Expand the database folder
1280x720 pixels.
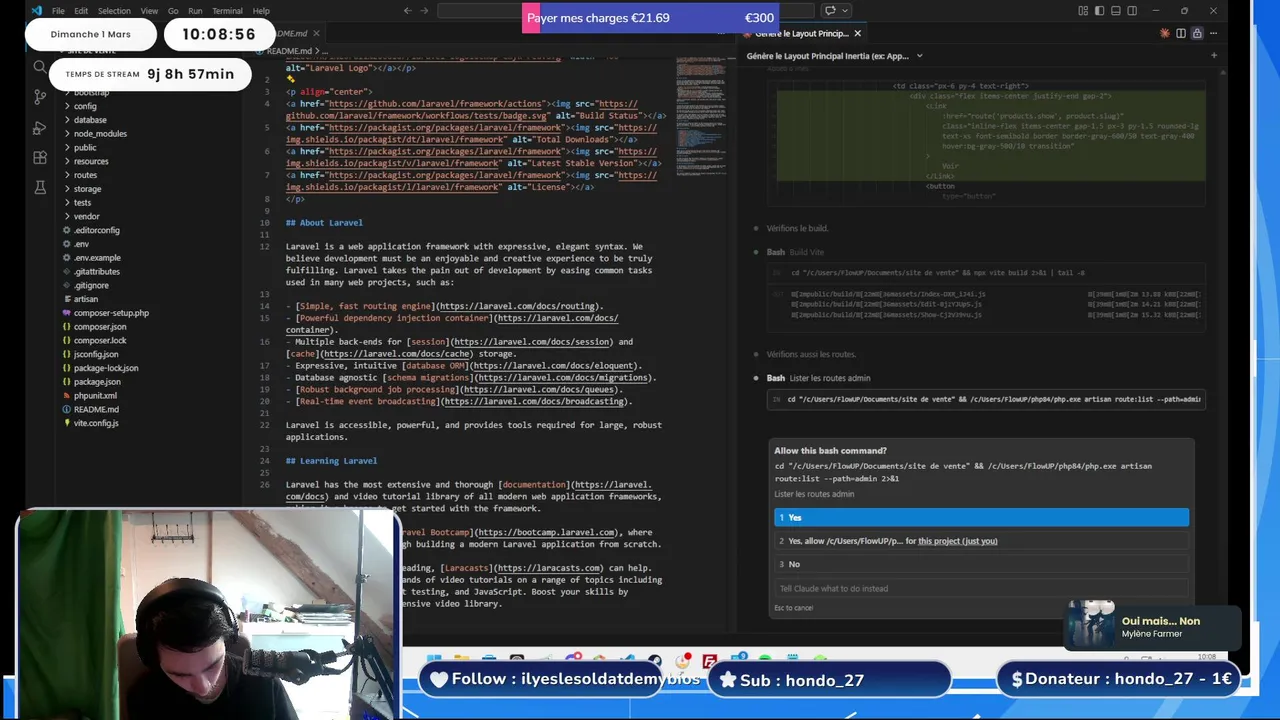click(x=90, y=120)
